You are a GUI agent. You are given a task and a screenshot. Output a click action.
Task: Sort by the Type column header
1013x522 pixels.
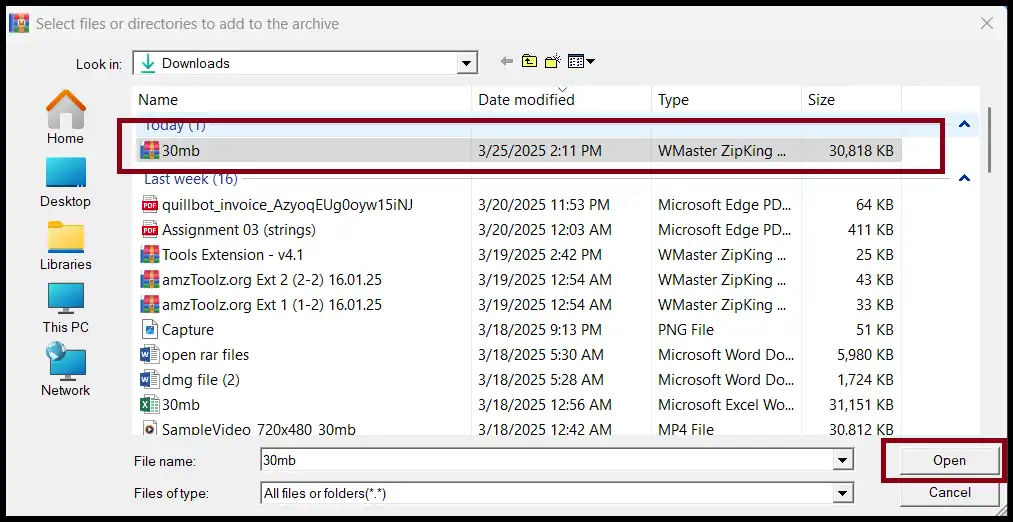tap(726, 99)
